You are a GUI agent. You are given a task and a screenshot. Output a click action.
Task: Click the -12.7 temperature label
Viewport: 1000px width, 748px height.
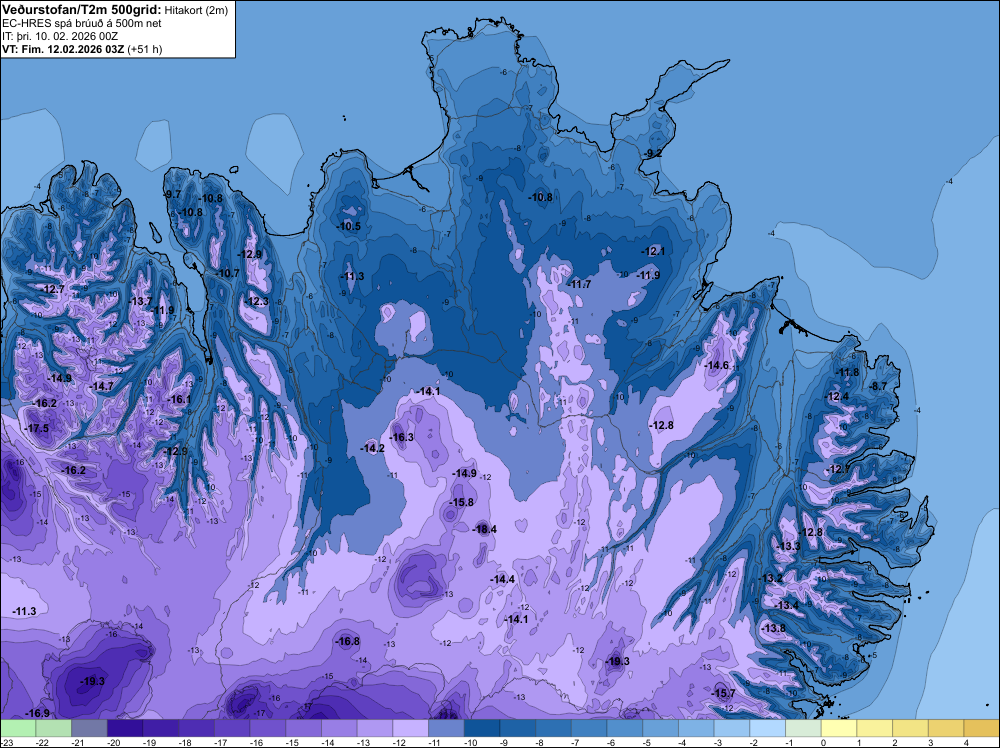point(53,290)
